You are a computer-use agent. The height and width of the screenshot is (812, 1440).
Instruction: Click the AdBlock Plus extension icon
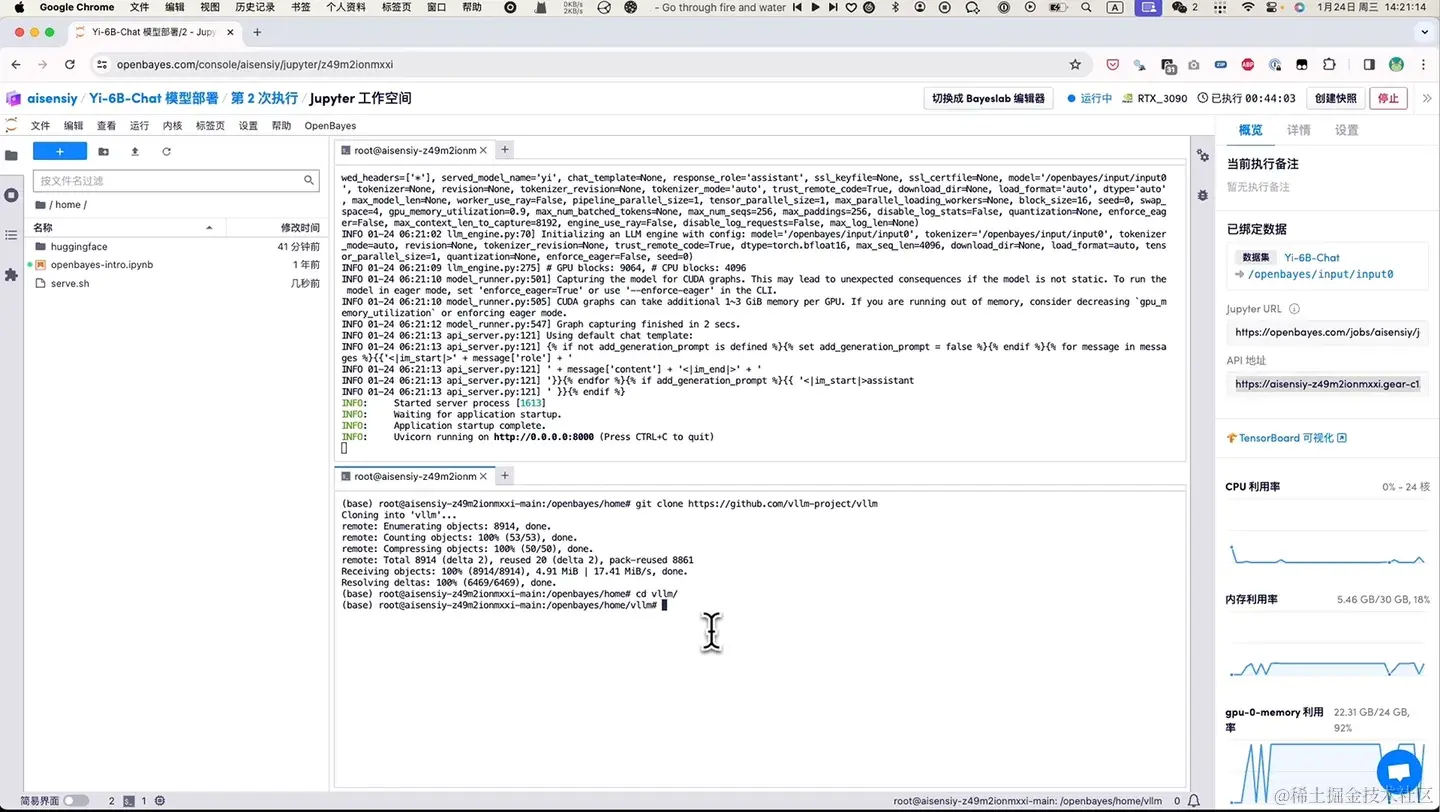(1248, 64)
